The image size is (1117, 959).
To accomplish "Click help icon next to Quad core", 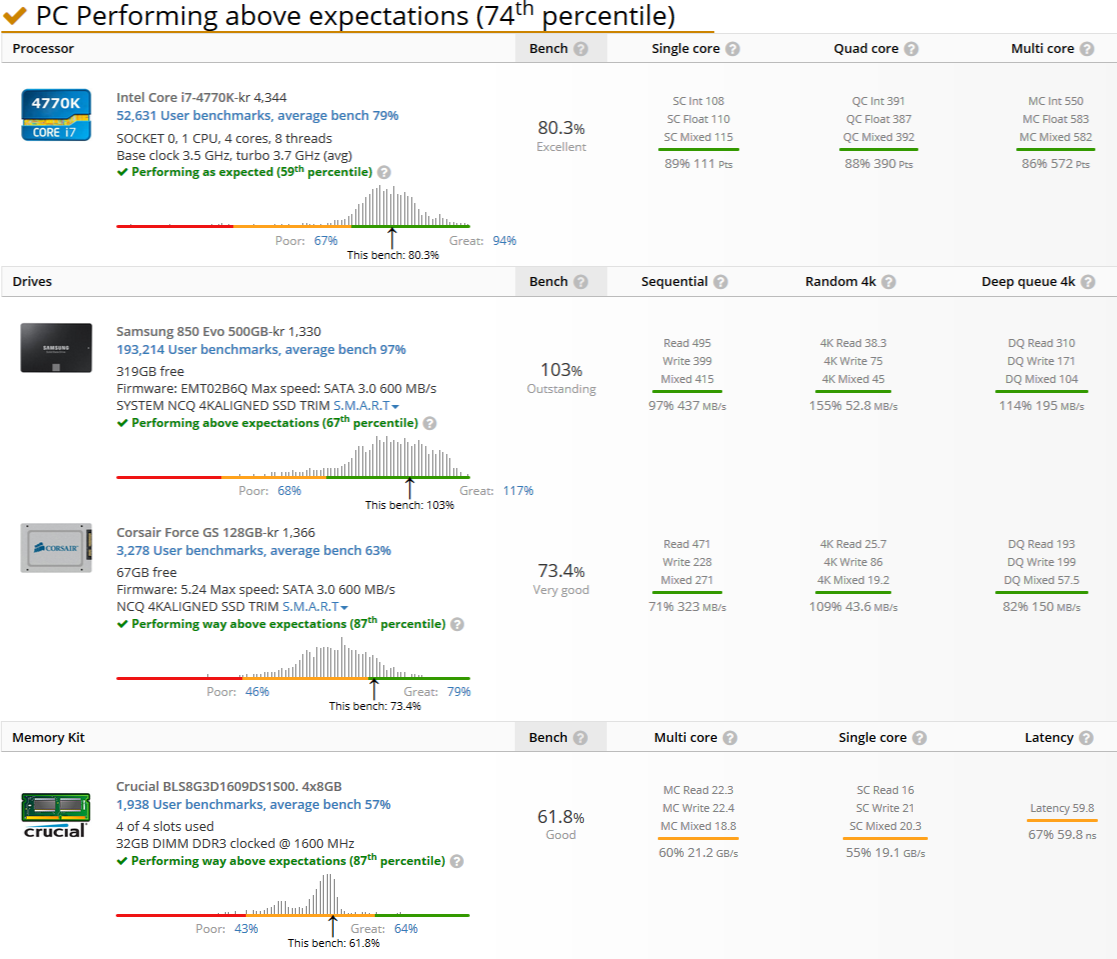I will (x=911, y=48).
